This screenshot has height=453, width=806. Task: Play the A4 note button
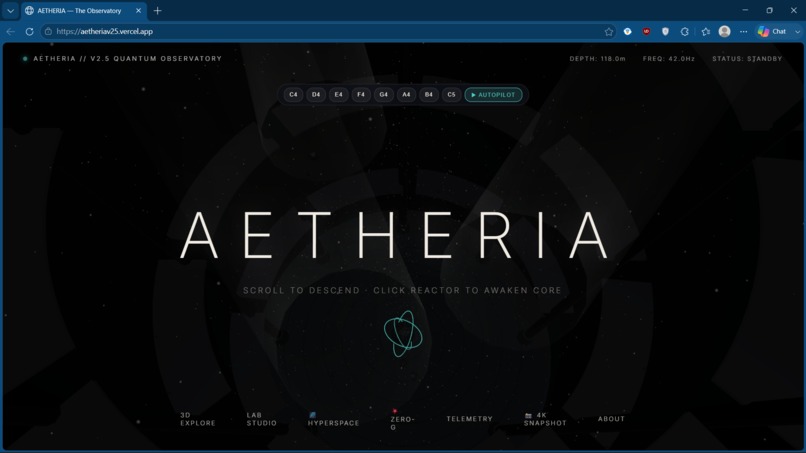(x=406, y=95)
